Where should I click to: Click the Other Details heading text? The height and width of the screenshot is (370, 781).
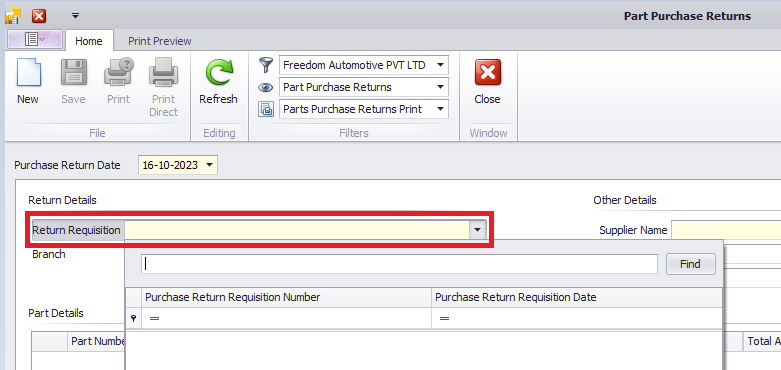(625, 200)
